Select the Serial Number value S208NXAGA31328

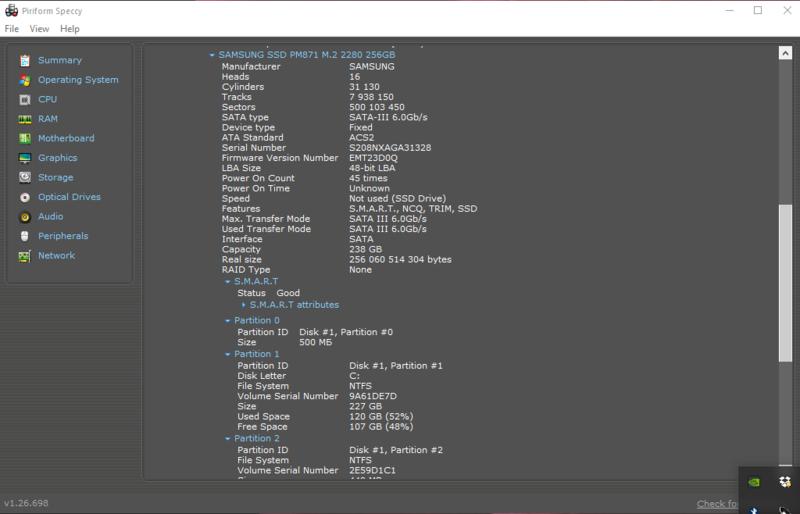tap(390, 148)
